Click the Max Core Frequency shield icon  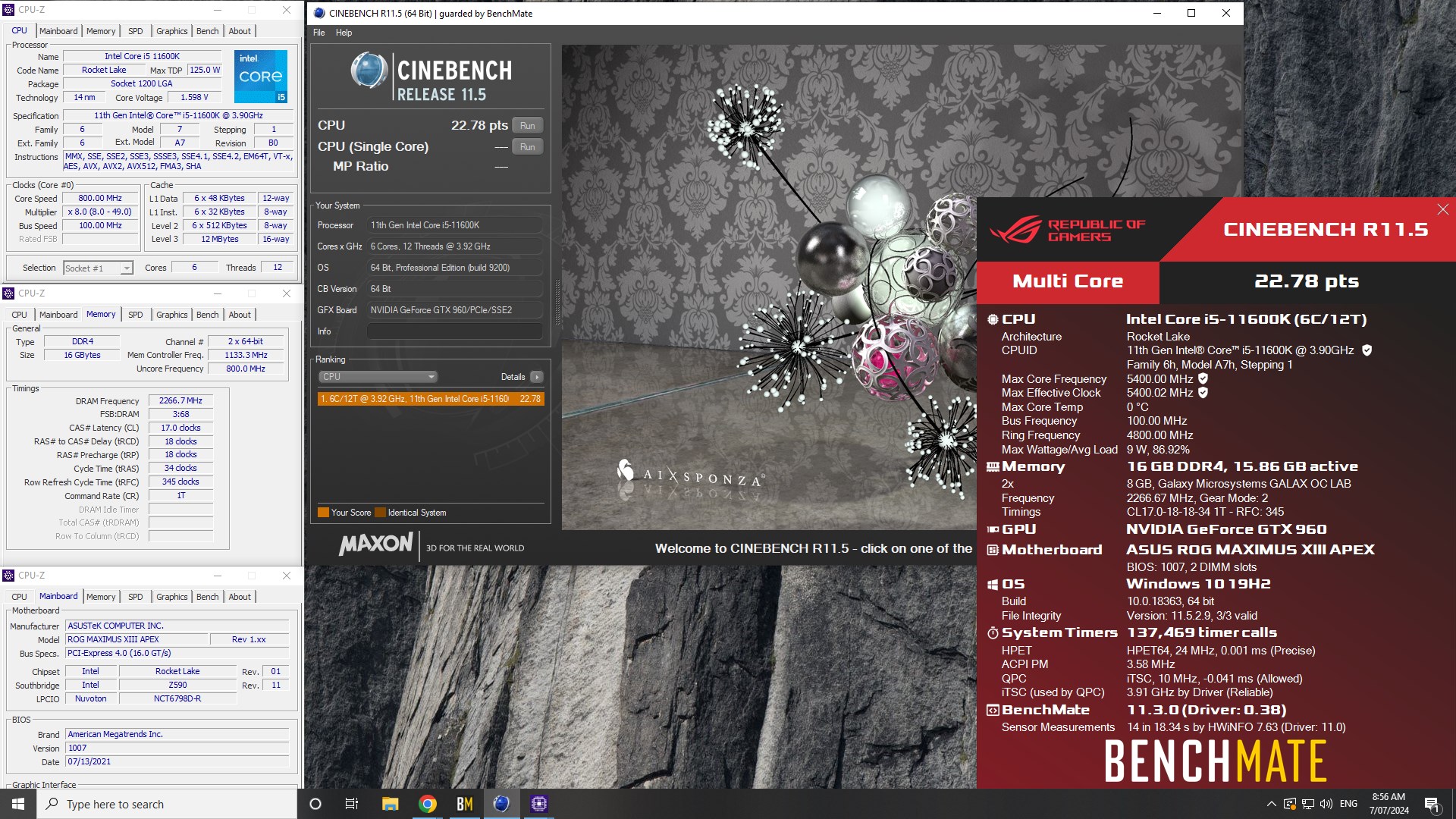click(x=1203, y=378)
